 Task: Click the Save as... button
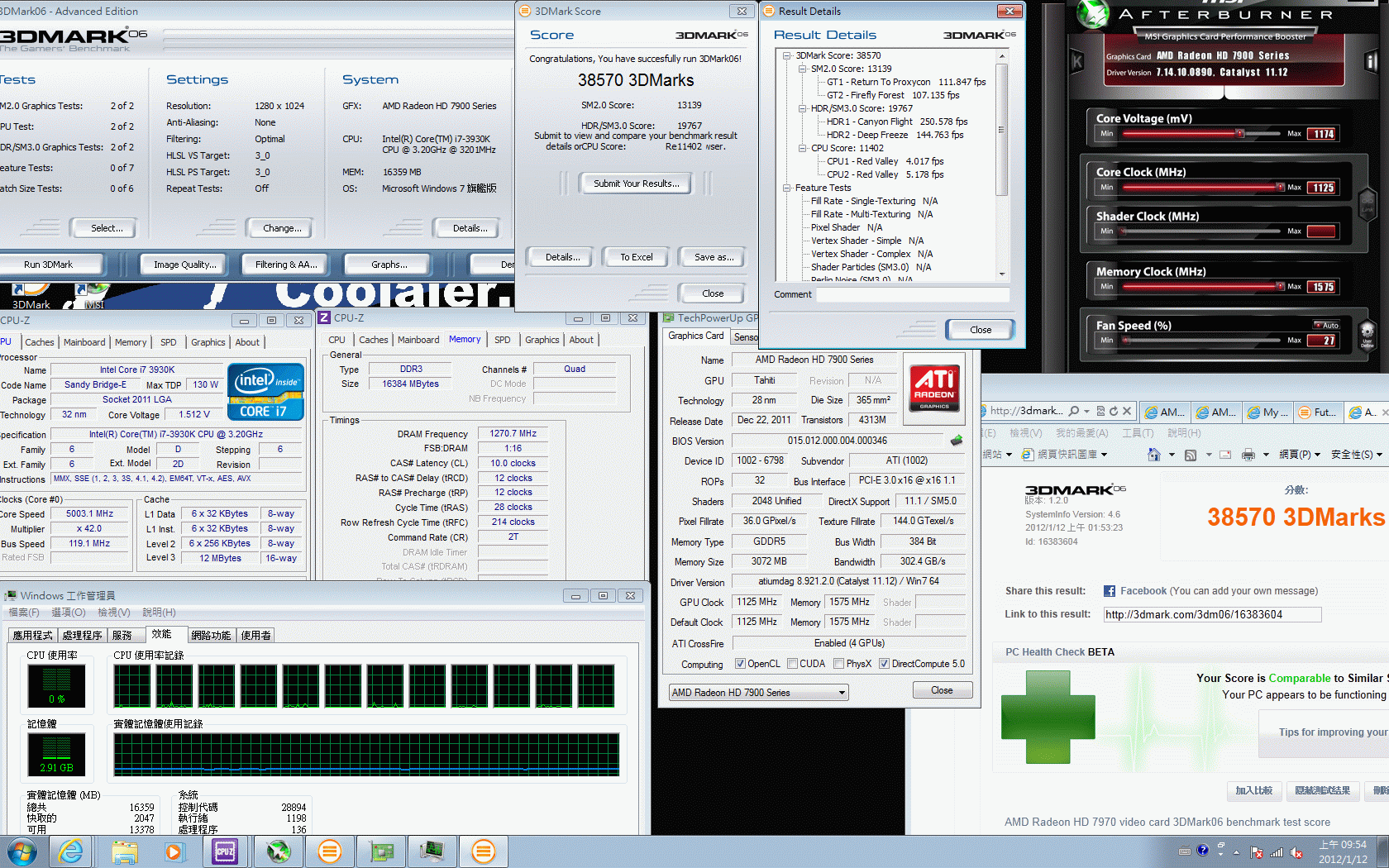click(x=714, y=257)
